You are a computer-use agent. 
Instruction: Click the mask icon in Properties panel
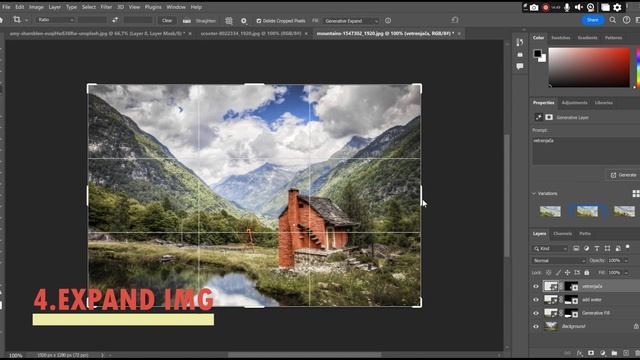[x=549, y=117]
